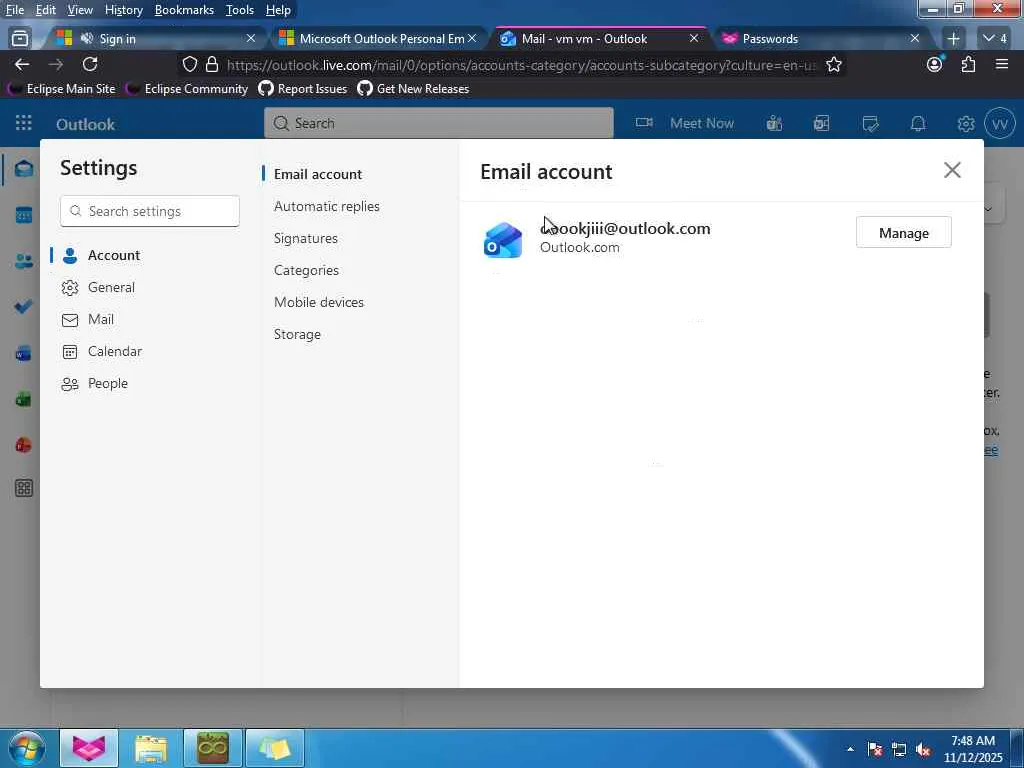Open Firefox account icon in toolbar

pyautogui.click(x=935, y=64)
